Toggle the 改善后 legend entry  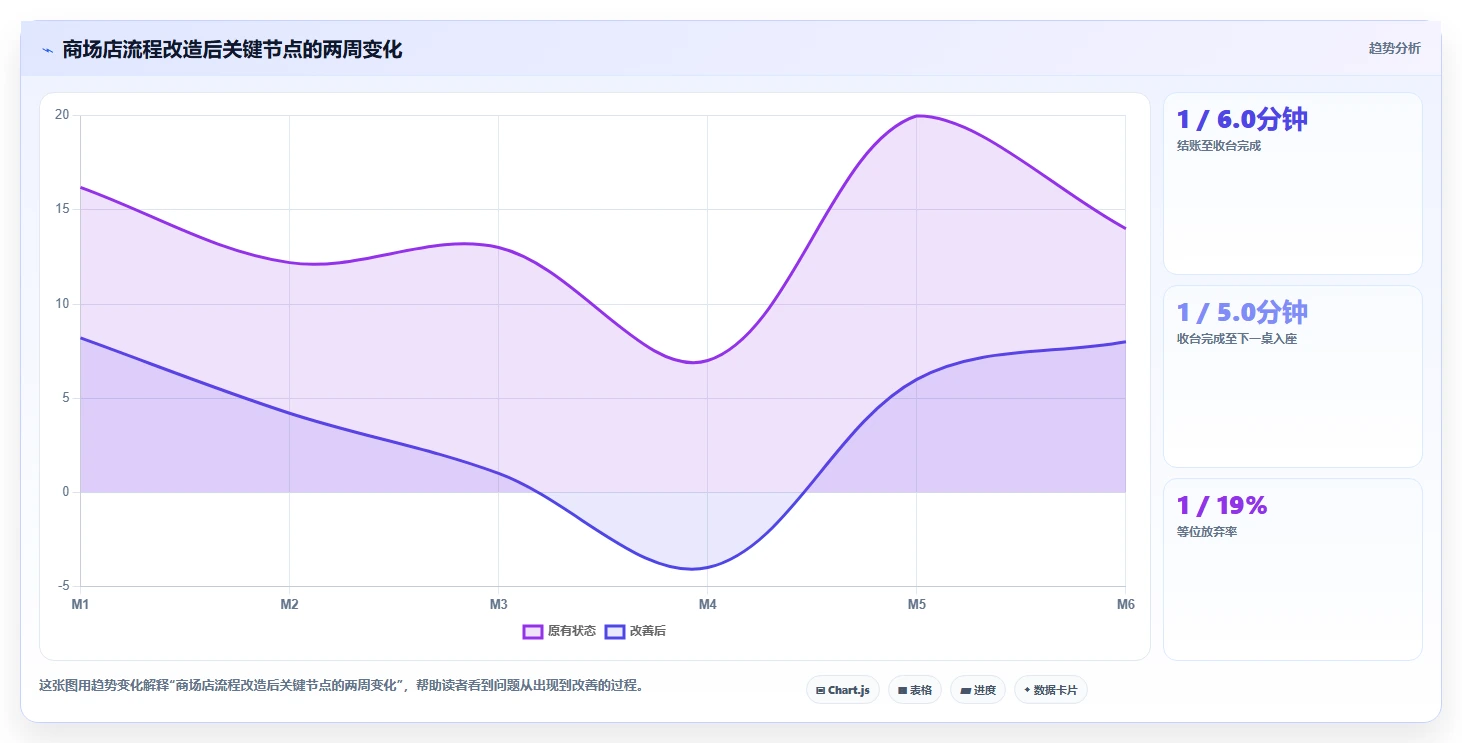(x=635, y=631)
